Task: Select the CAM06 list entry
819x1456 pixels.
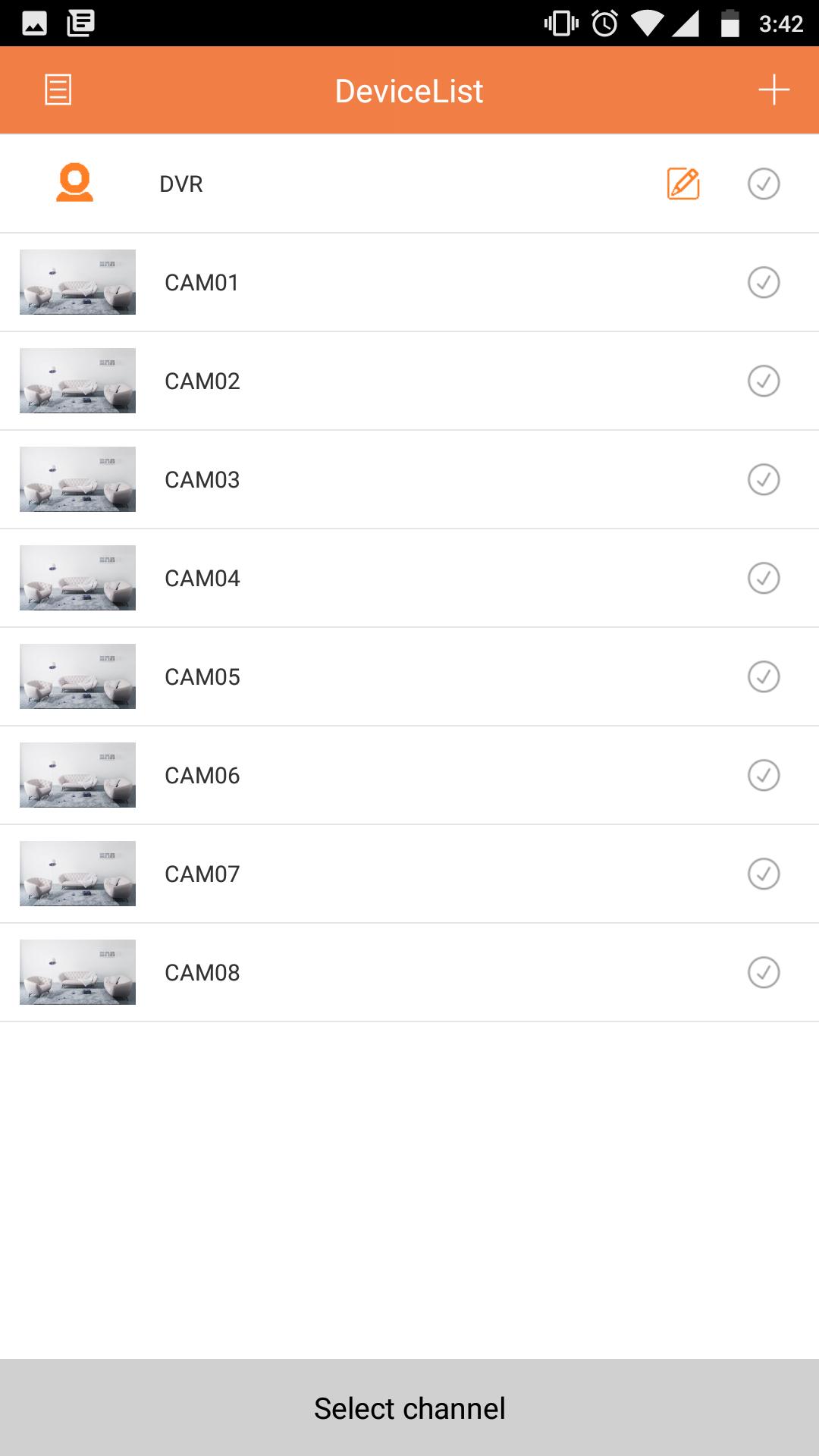Action: [409, 775]
